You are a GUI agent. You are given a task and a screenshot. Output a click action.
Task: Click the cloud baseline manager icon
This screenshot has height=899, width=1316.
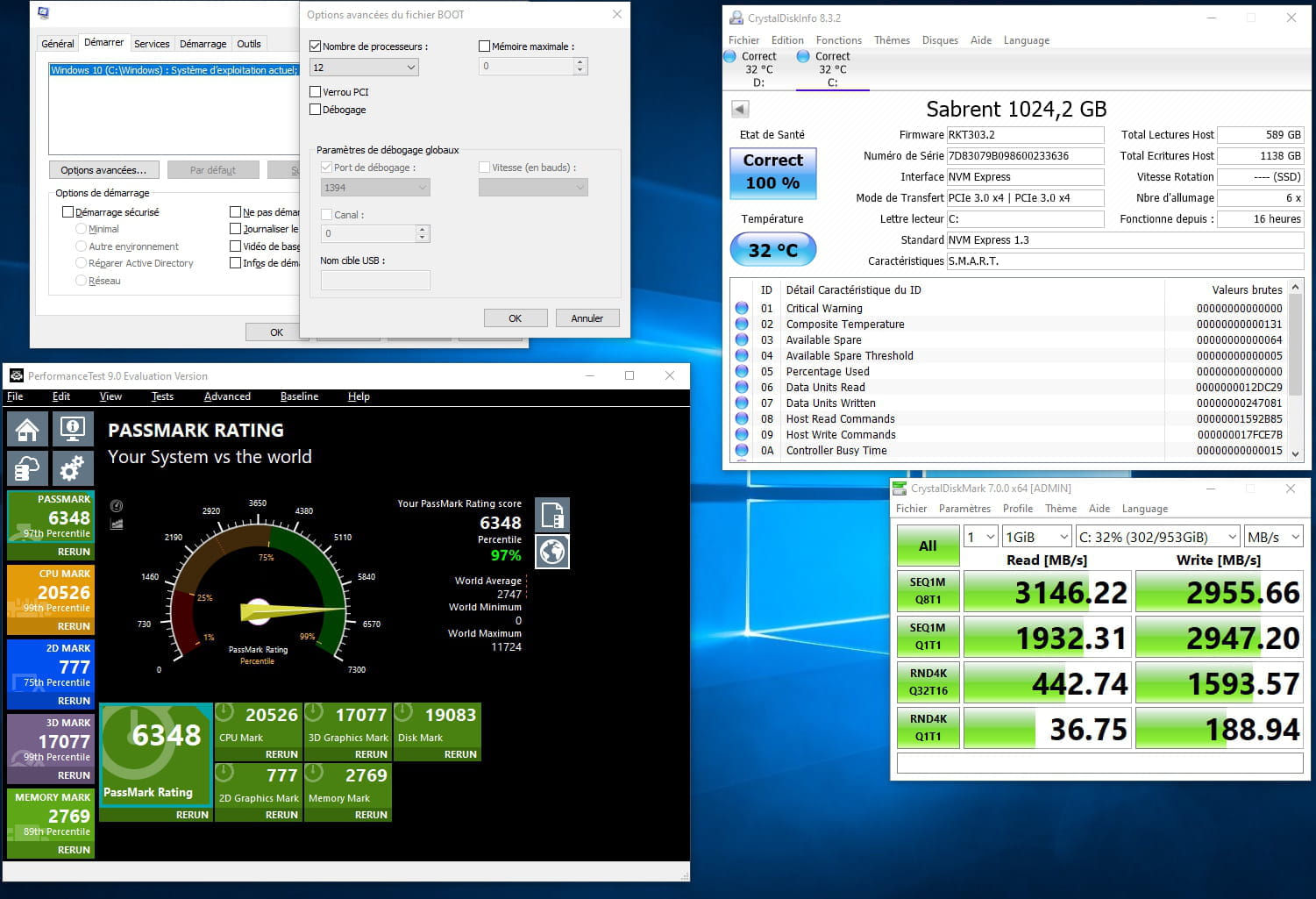pyautogui.click(x=27, y=468)
